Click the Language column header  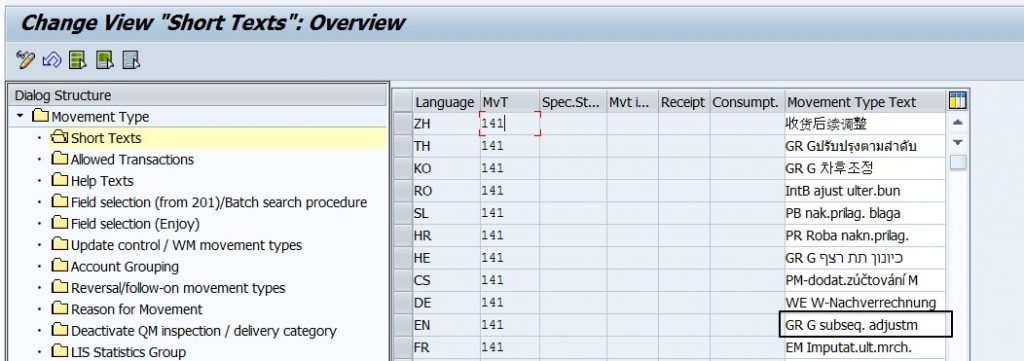click(445, 102)
